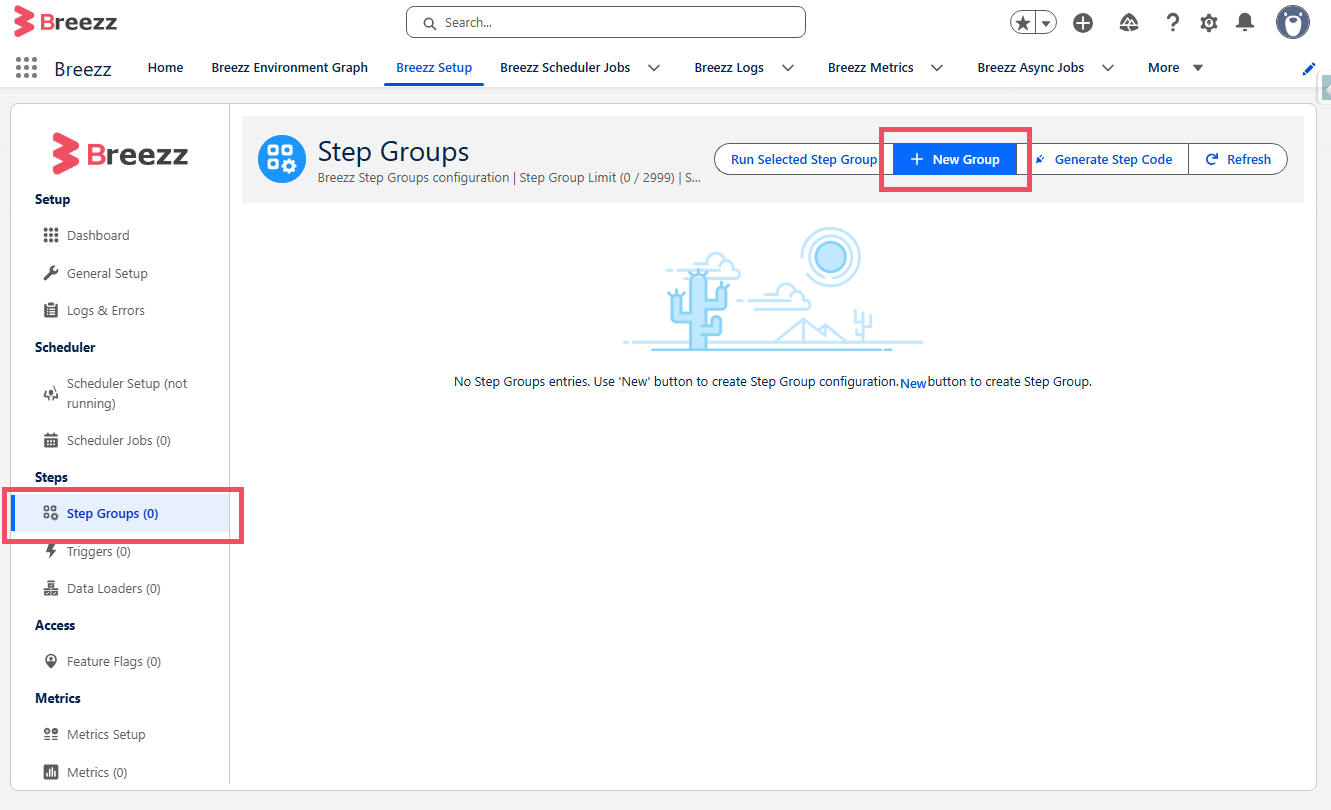Click the Triggers lightning bolt icon

point(51,551)
